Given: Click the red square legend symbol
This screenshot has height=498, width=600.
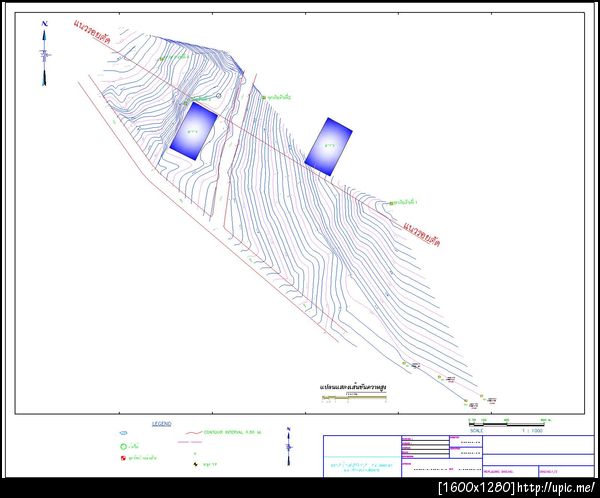Looking at the screenshot, I should coord(123,458).
